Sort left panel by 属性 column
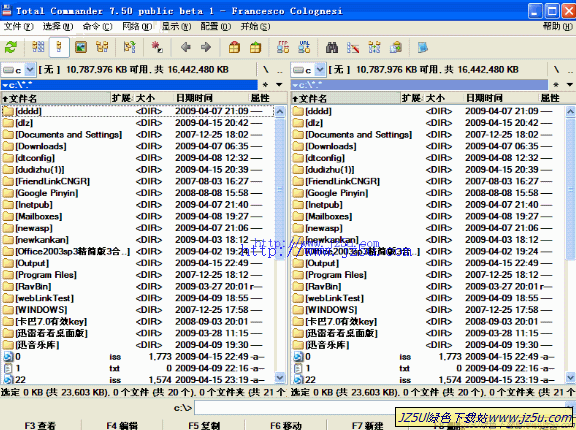 point(267,98)
